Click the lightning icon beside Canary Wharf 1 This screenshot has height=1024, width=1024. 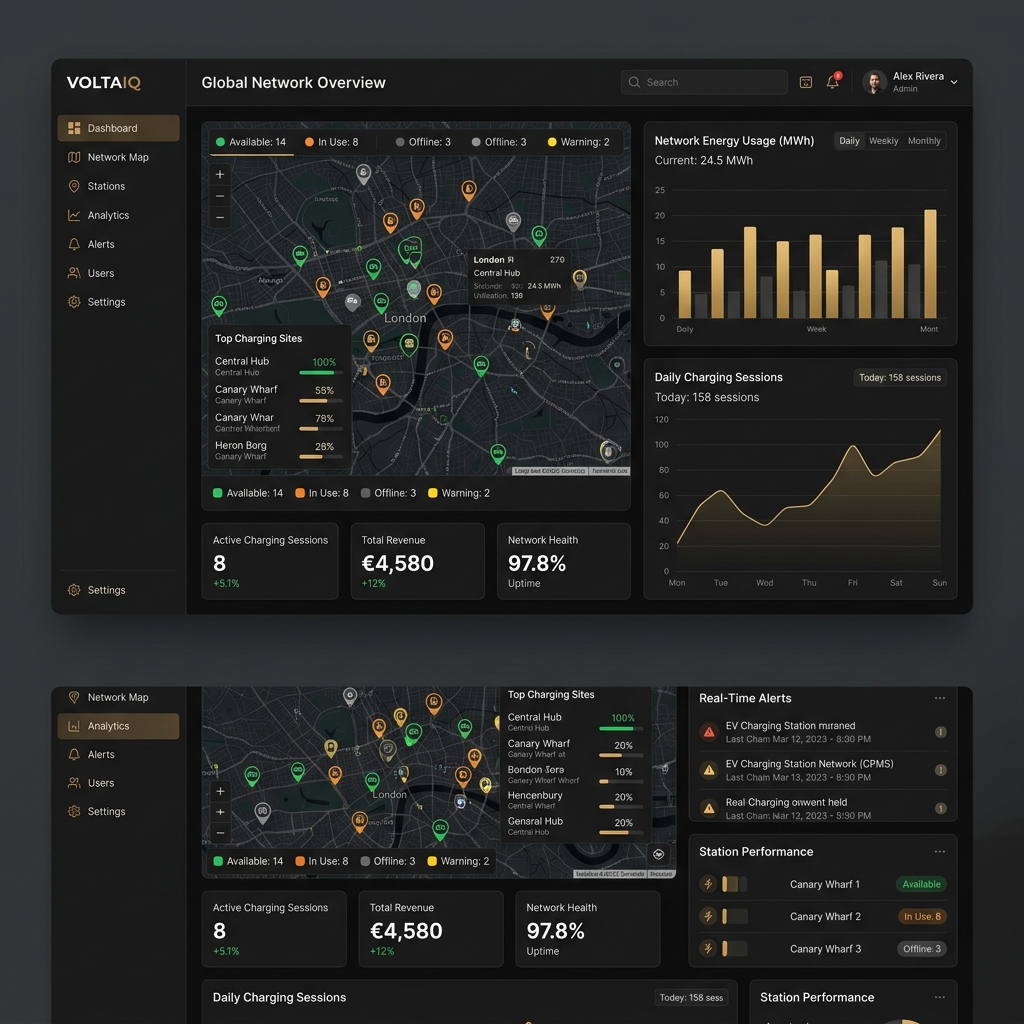click(708, 884)
